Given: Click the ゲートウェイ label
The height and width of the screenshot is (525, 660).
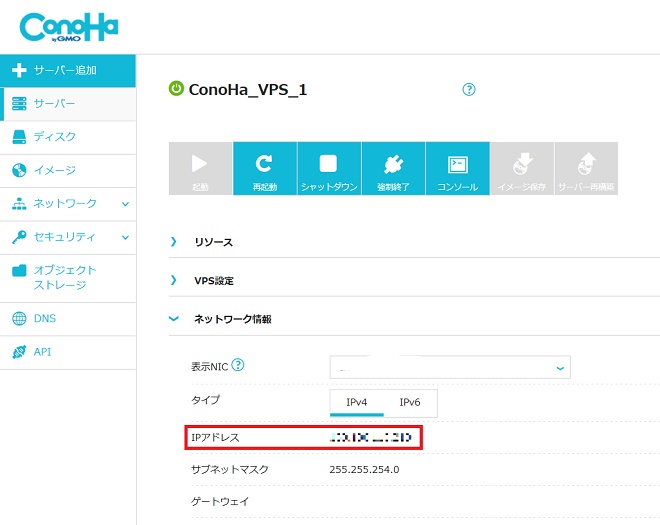Looking at the screenshot, I should [x=220, y=501].
